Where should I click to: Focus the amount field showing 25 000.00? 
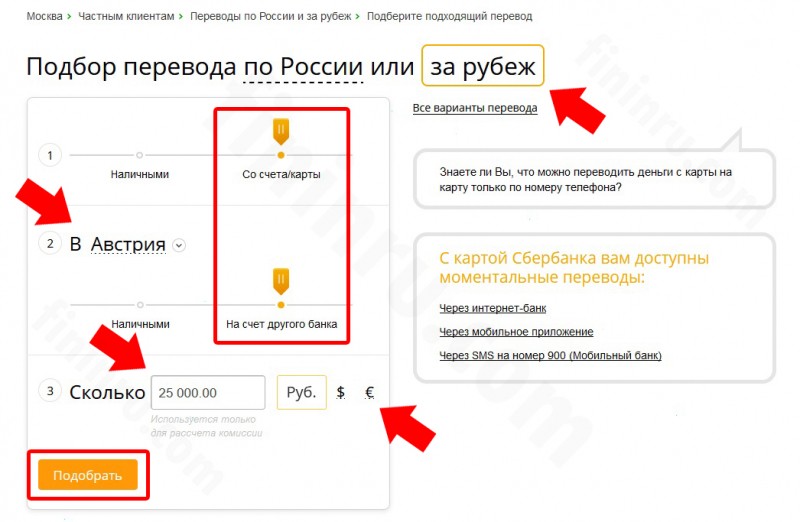point(208,392)
